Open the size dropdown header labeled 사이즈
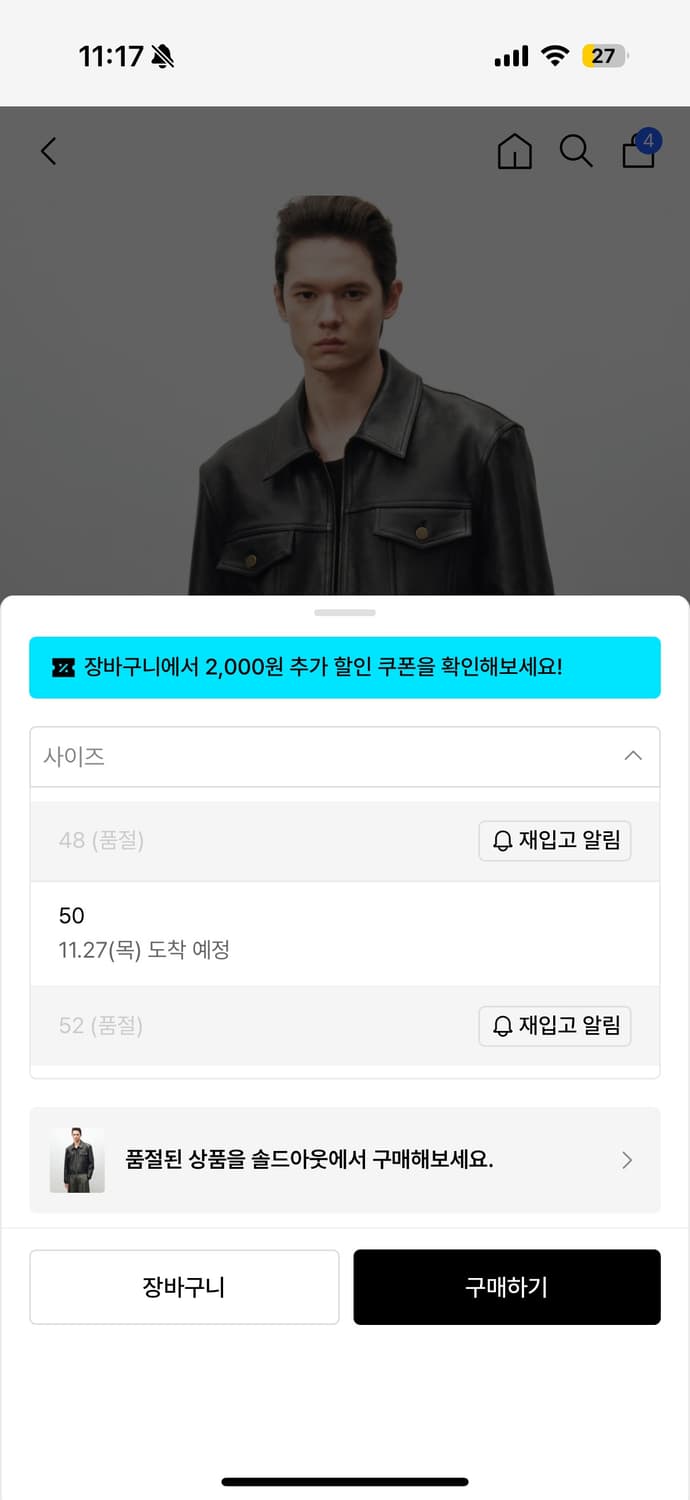The width and height of the screenshot is (690, 1500). tap(345, 757)
